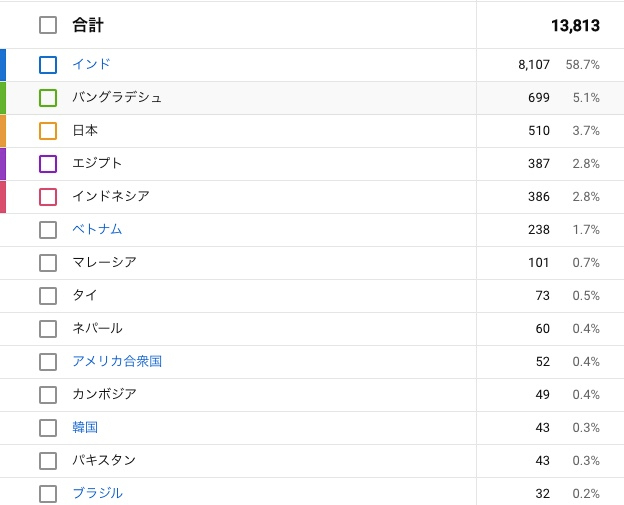Uncheck the インドネシア checkbox
Screen dimensions: 624x505
(48, 197)
